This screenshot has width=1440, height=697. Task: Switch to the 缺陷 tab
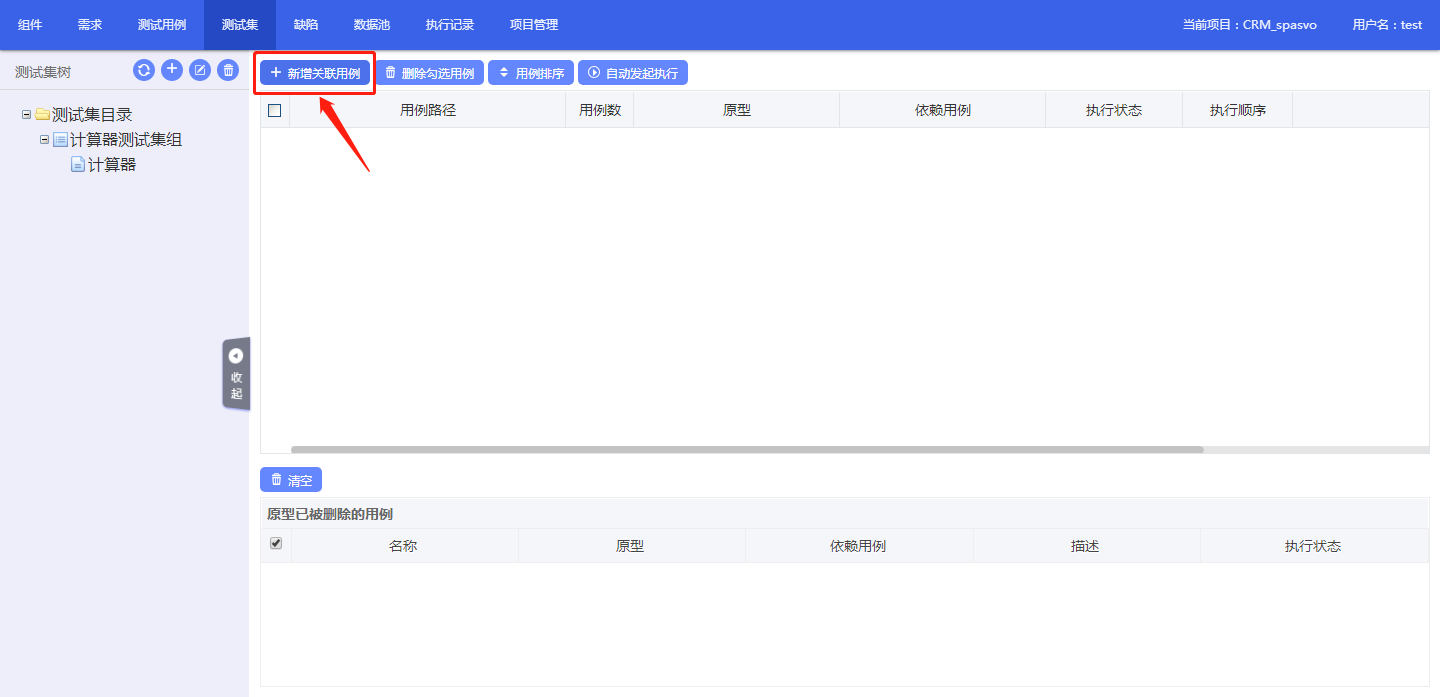pos(305,24)
